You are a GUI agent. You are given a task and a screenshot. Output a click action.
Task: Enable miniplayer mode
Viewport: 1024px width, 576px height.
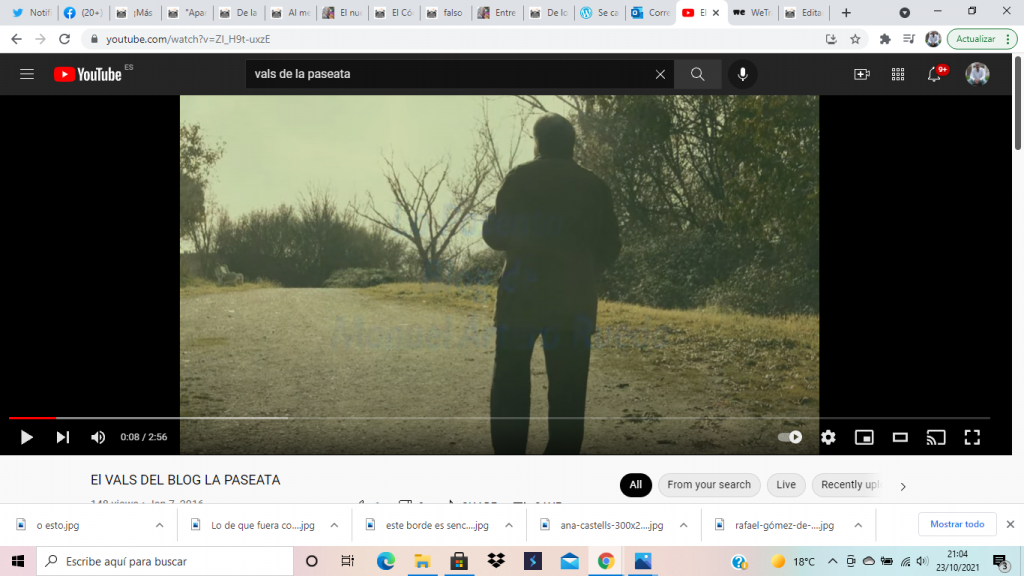(x=864, y=437)
